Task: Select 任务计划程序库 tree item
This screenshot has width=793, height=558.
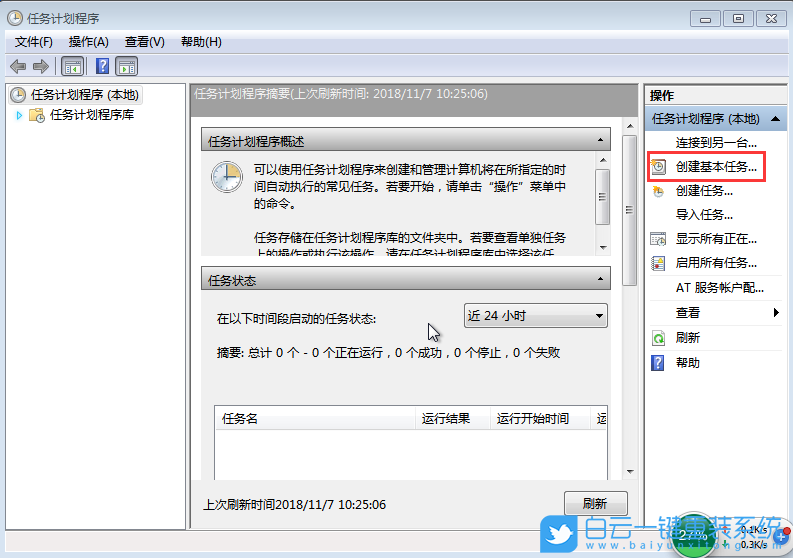Action: click(x=92, y=115)
